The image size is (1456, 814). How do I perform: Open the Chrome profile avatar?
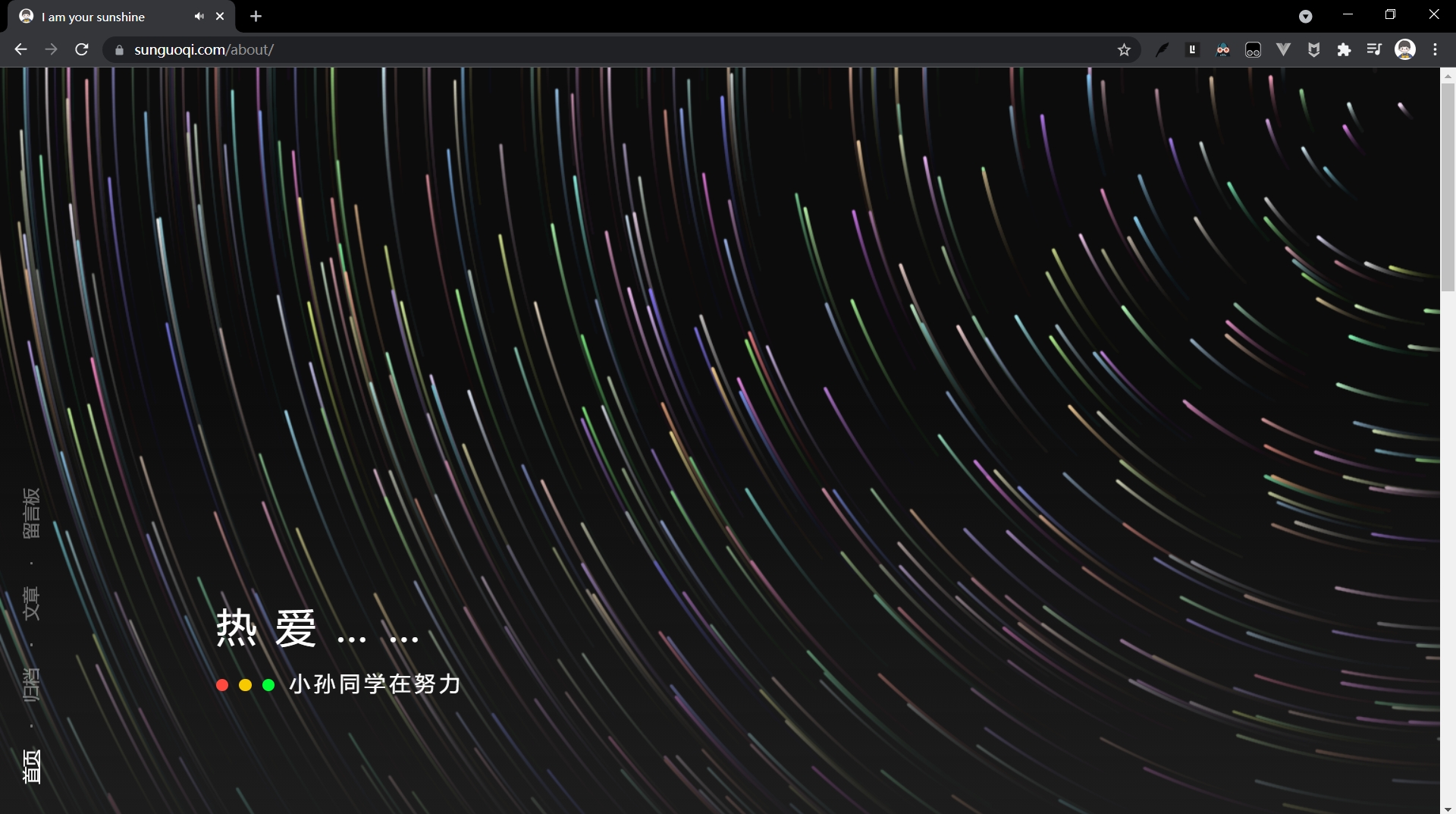click(x=1405, y=50)
